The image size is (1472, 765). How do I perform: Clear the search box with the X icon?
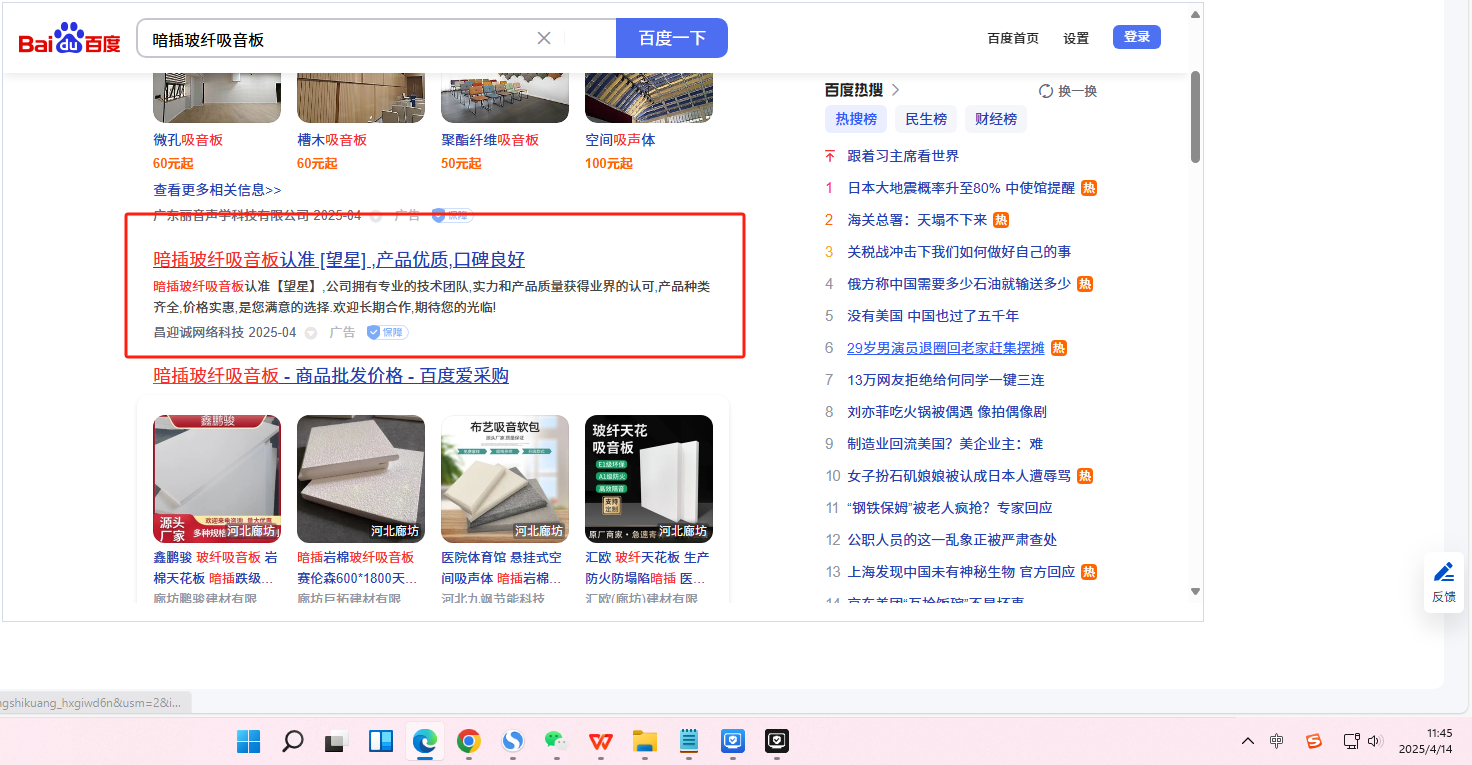pos(544,38)
